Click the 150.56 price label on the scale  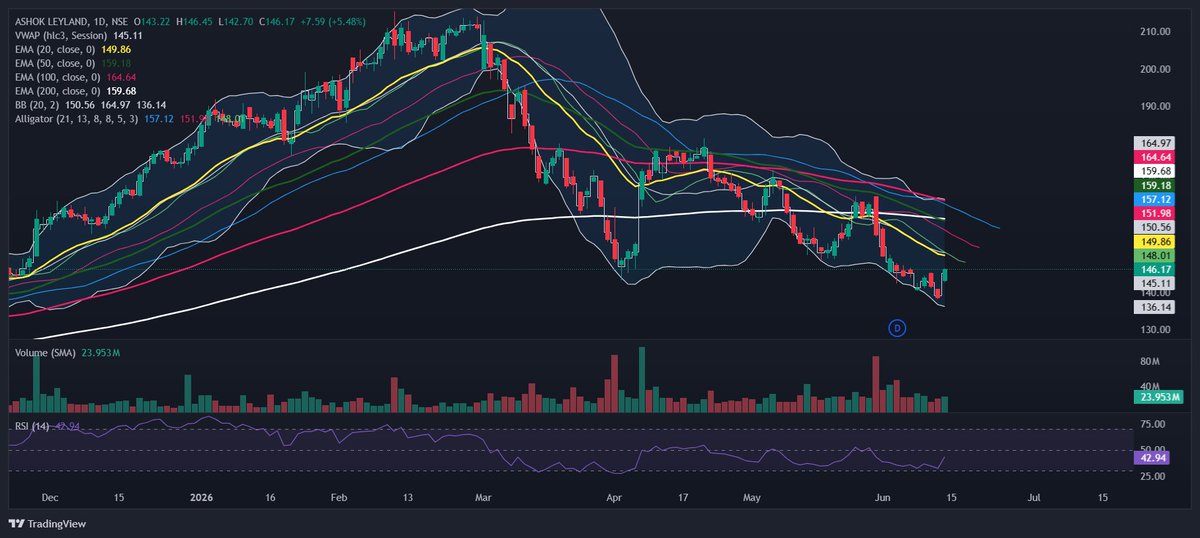pyautogui.click(x=1156, y=227)
